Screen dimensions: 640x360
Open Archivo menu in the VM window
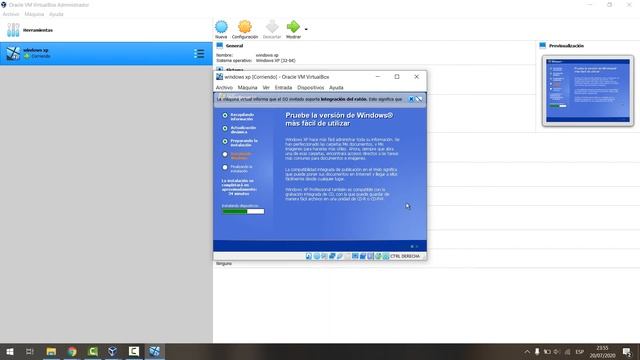point(224,87)
